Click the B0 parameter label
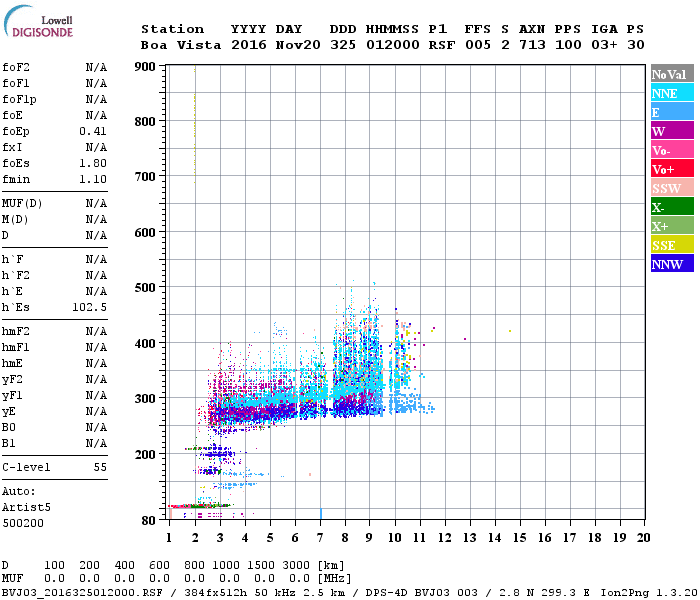 (8, 427)
